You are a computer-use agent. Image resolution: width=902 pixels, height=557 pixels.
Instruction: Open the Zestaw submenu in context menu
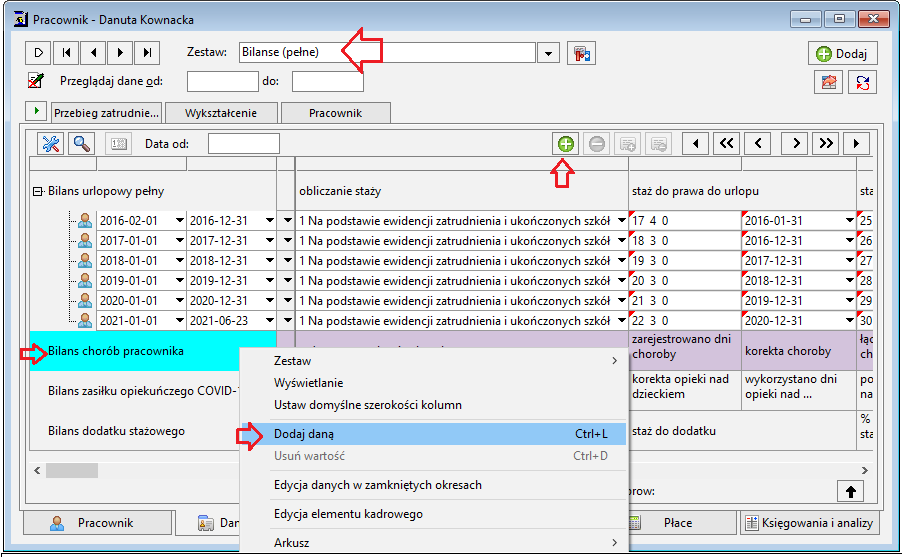[x=433, y=361]
